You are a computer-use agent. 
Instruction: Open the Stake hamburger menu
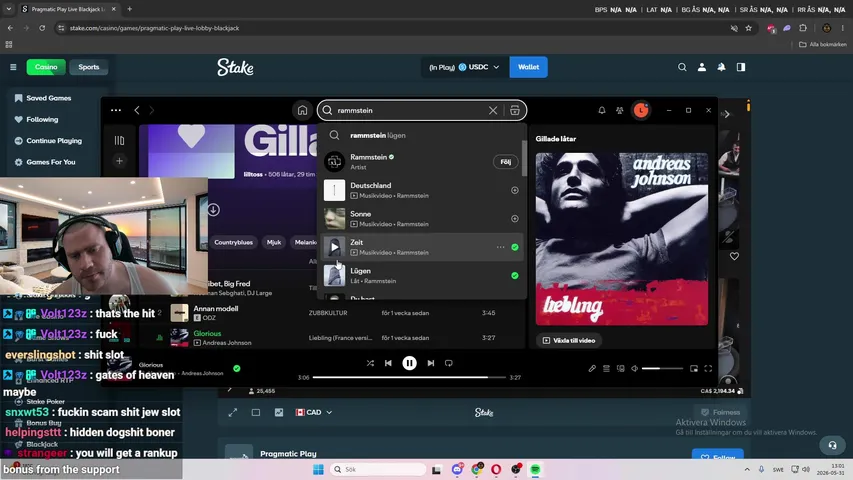point(13,67)
